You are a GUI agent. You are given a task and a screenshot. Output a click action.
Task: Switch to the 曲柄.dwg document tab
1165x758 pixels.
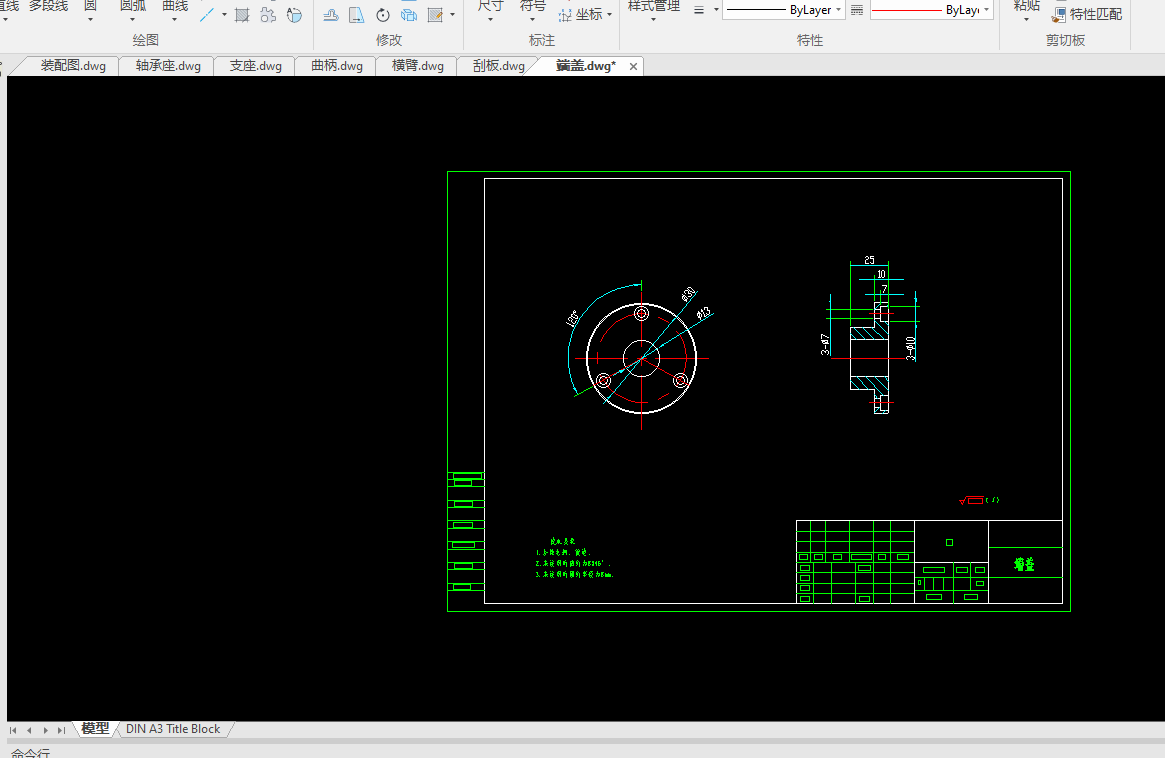[x=337, y=66]
